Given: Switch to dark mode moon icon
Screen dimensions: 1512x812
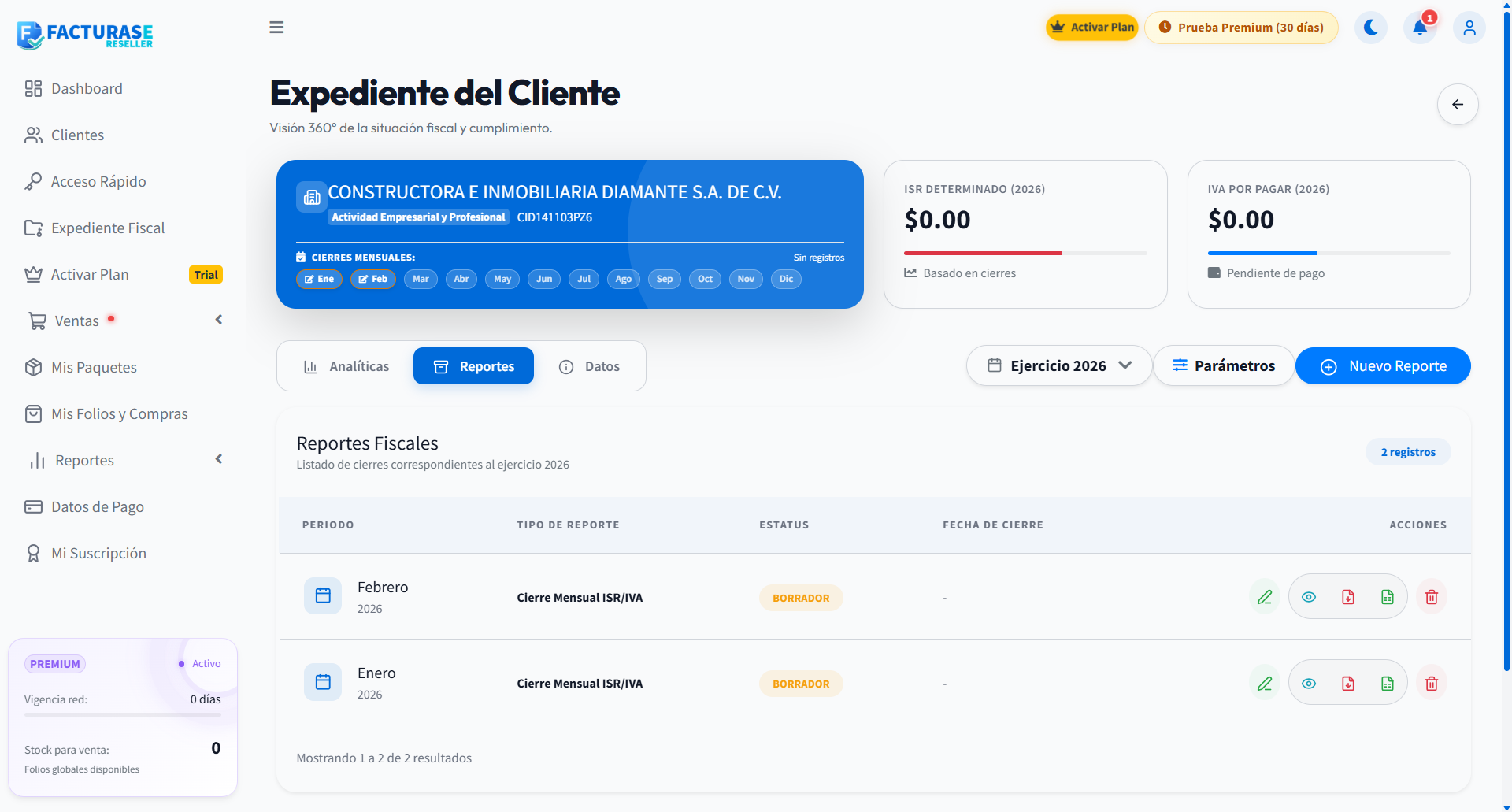Looking at the screenshot, I should [1371, 28].
